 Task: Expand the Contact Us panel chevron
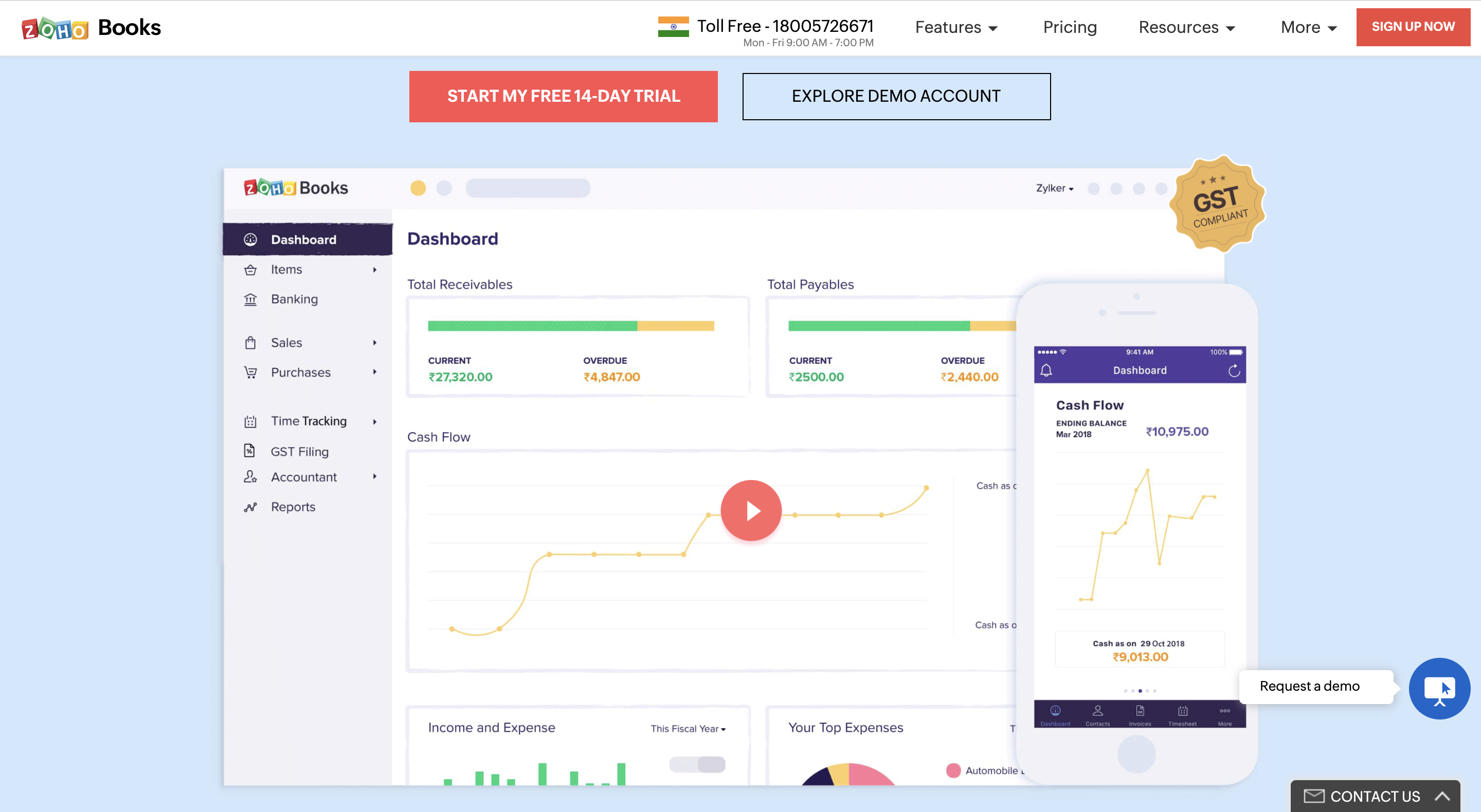[1442, 796]
